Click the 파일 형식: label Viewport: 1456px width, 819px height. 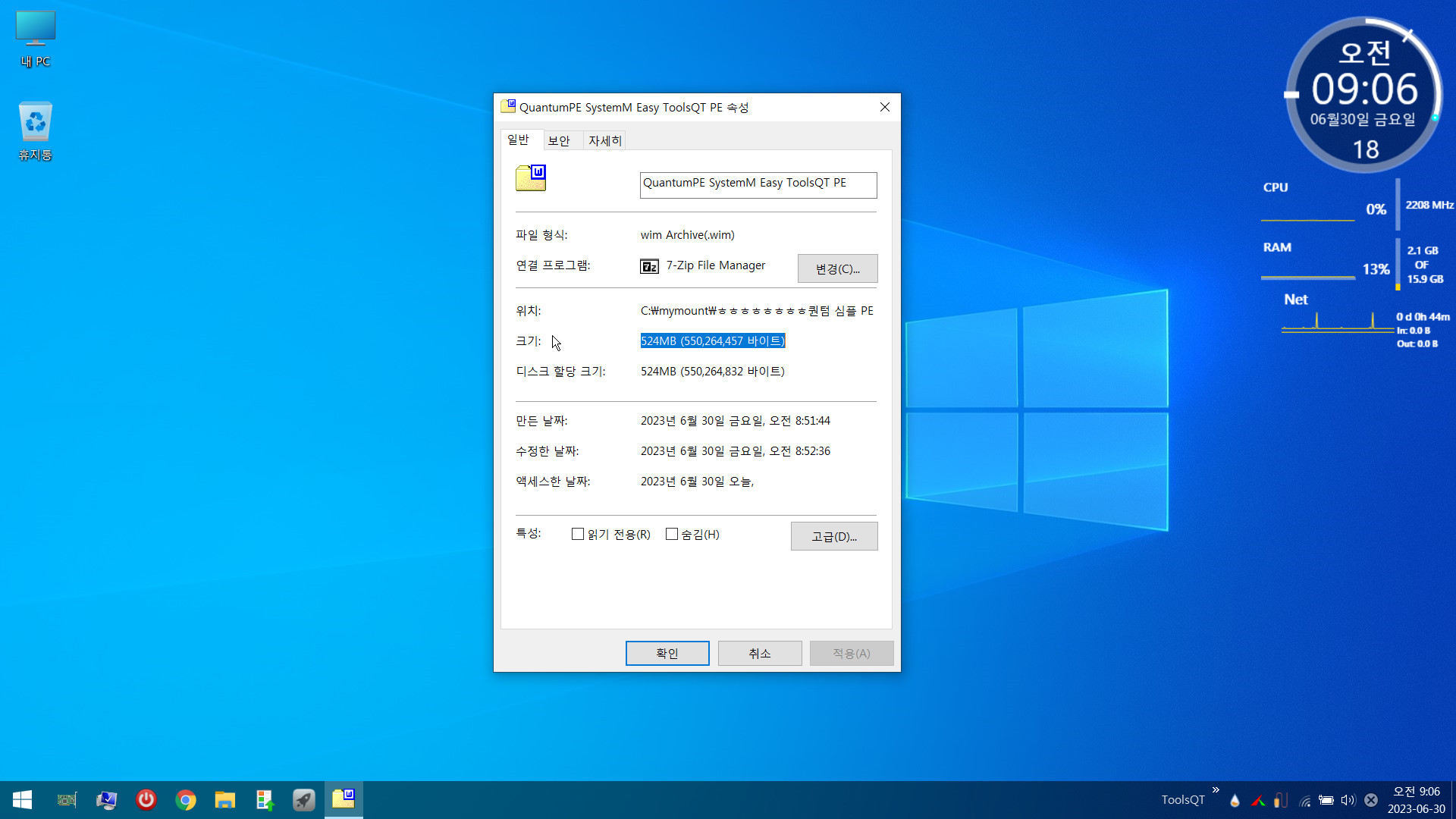click(x=541, y=235)
